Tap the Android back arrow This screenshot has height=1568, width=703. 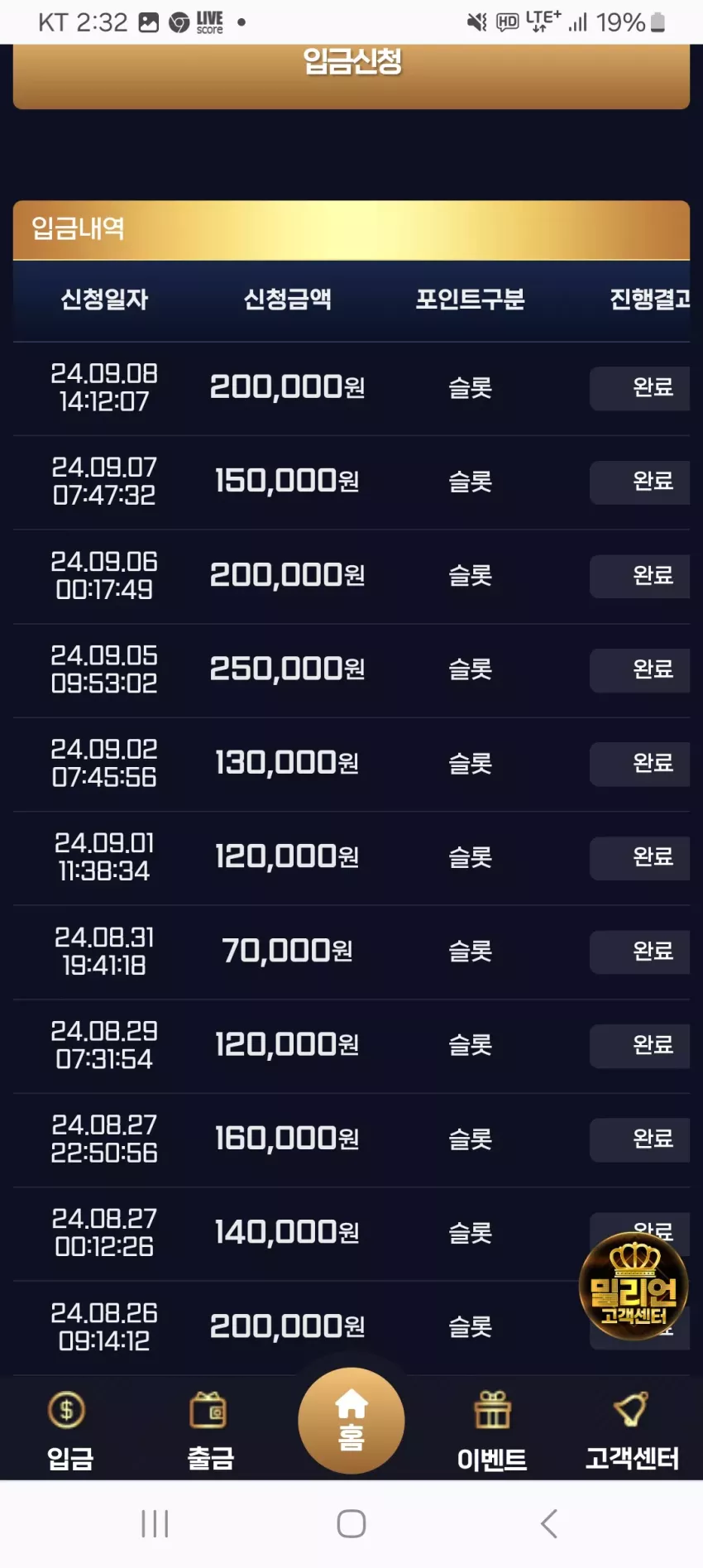549,1523
